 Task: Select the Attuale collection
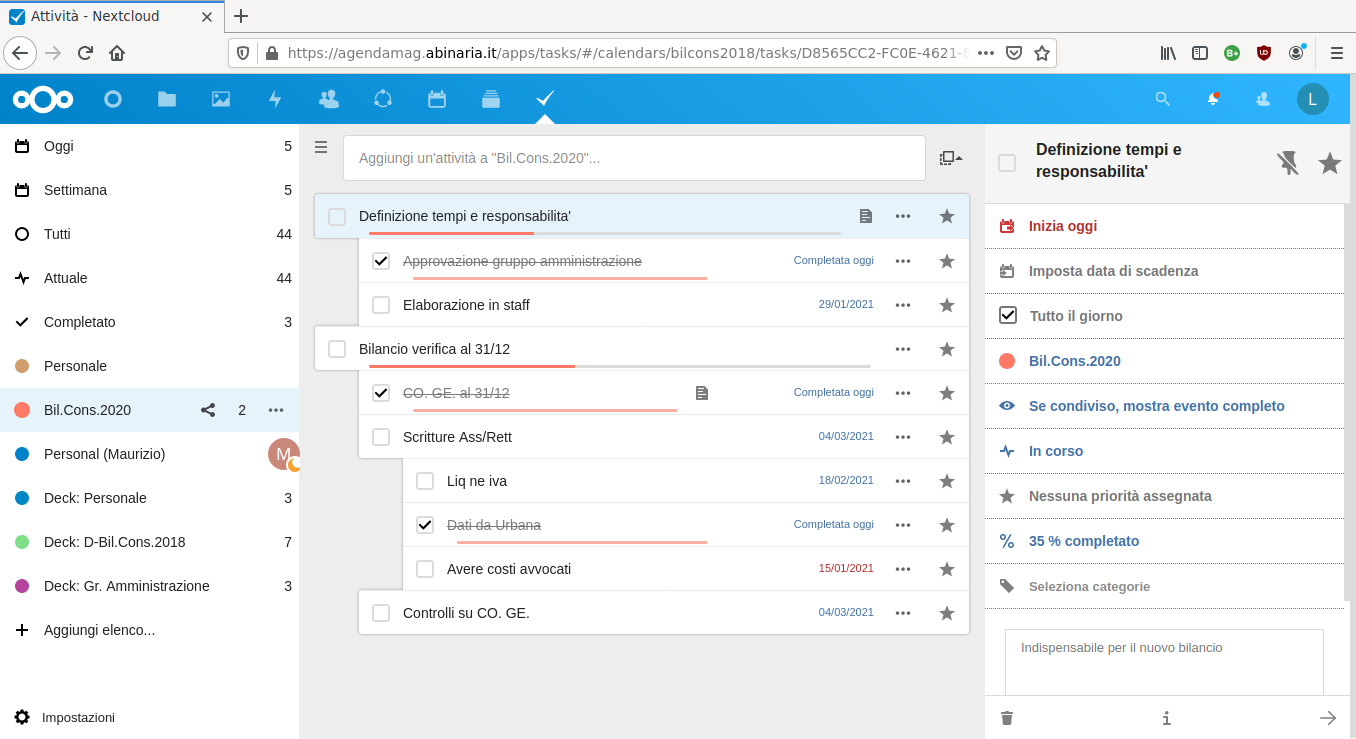(x=150, y=278)
